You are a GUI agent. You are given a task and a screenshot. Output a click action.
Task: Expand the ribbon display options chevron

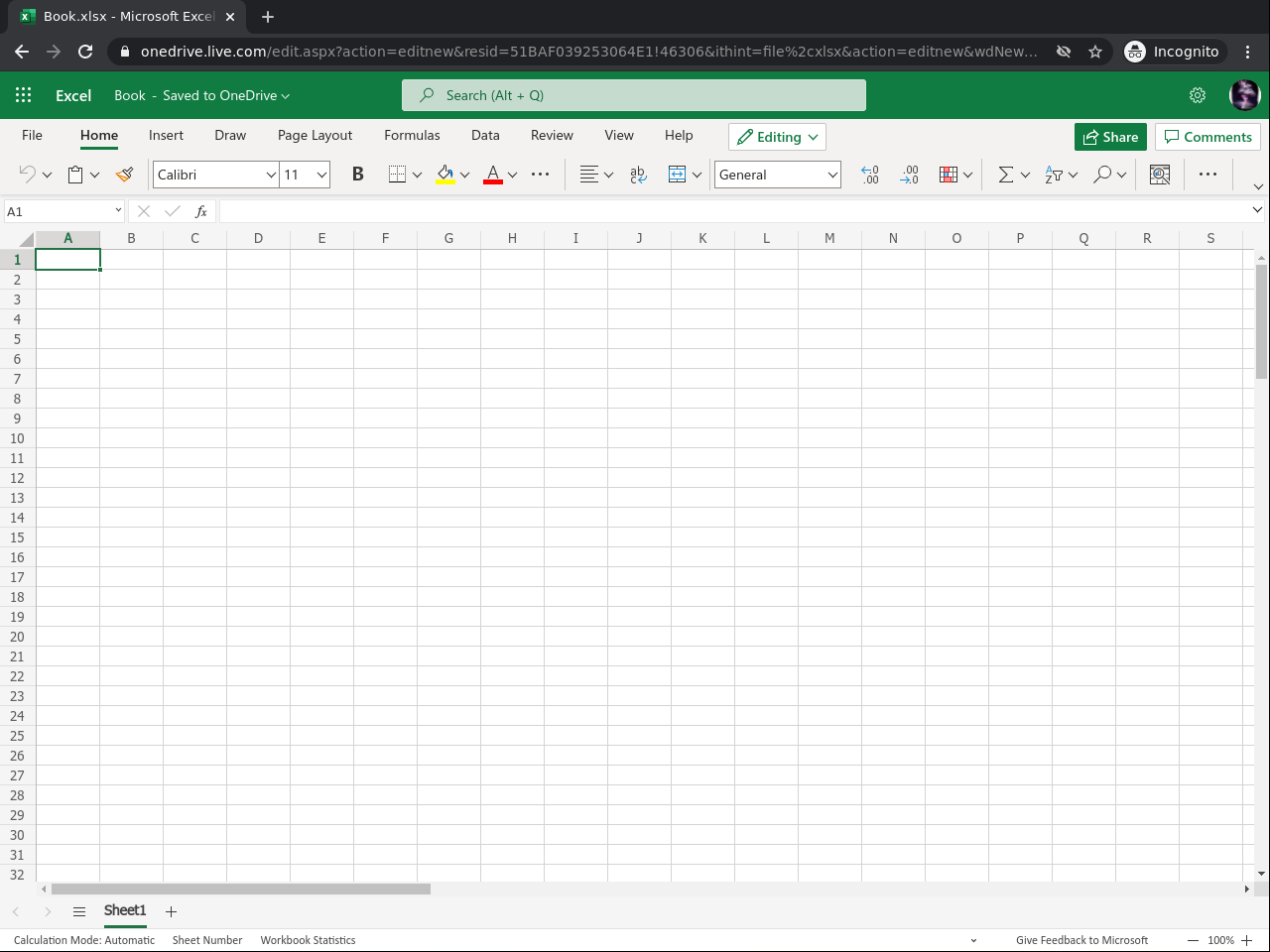(x=1258, y=186)
